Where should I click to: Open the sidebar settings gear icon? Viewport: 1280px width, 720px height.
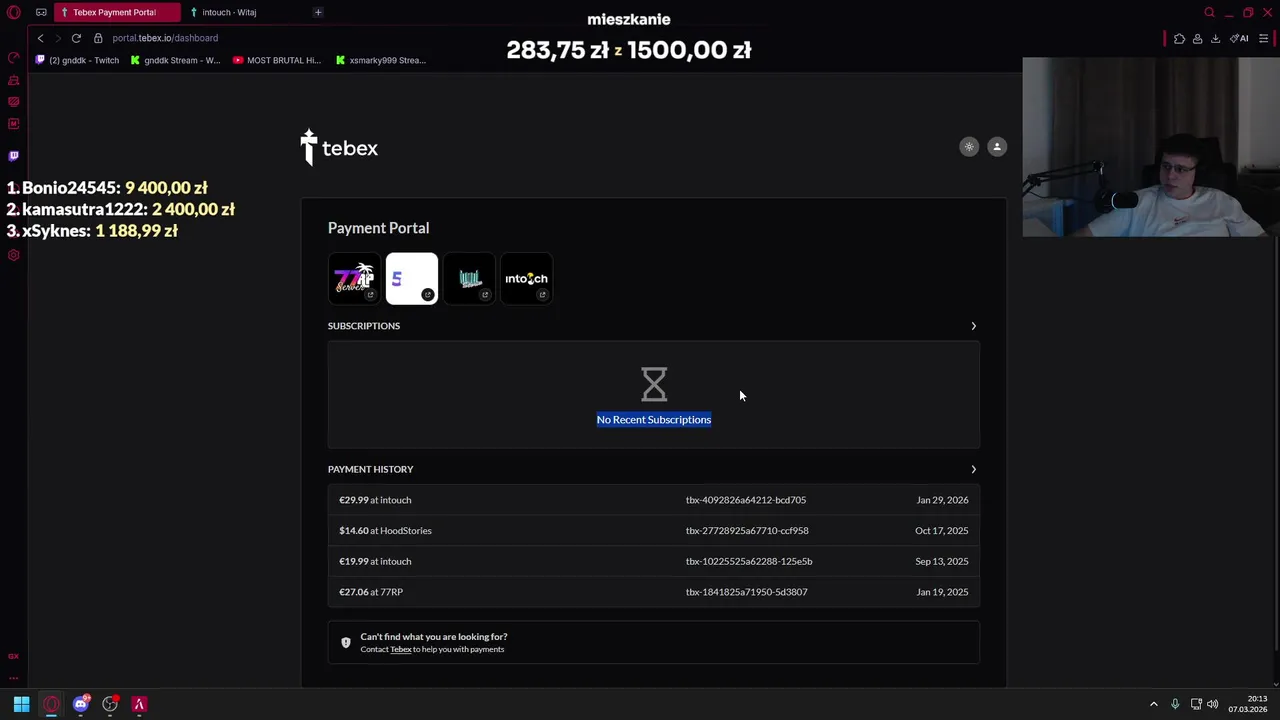14,255
